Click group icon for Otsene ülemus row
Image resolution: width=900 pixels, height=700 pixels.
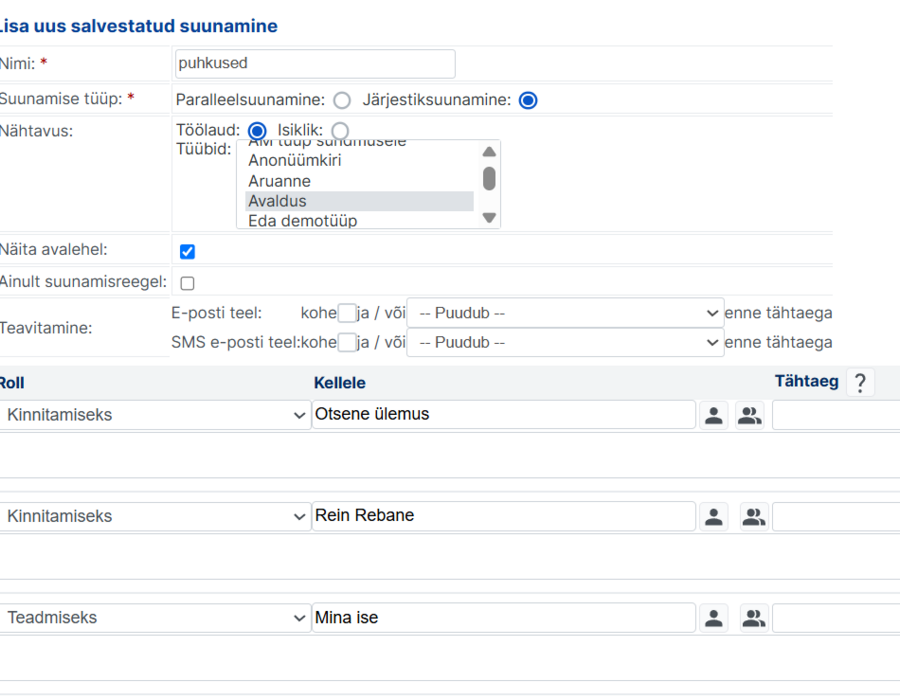point(750,415)
